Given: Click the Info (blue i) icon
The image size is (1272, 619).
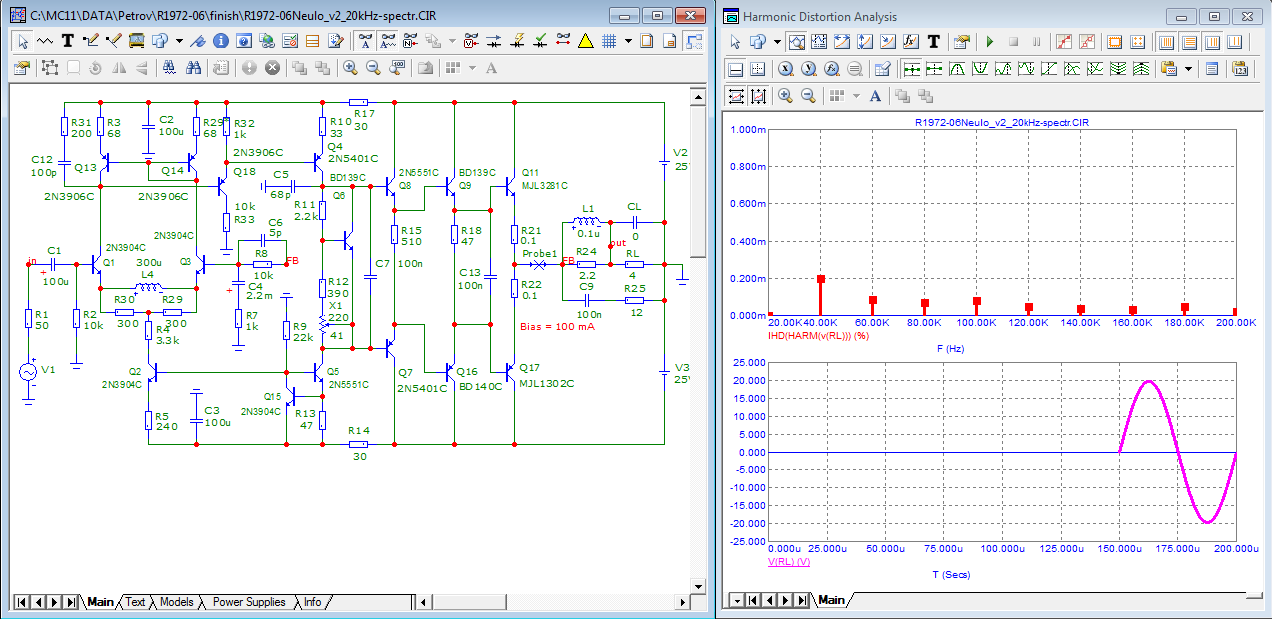Looking at the screenshot, I should pyautogui.click(x=222, y=41).
